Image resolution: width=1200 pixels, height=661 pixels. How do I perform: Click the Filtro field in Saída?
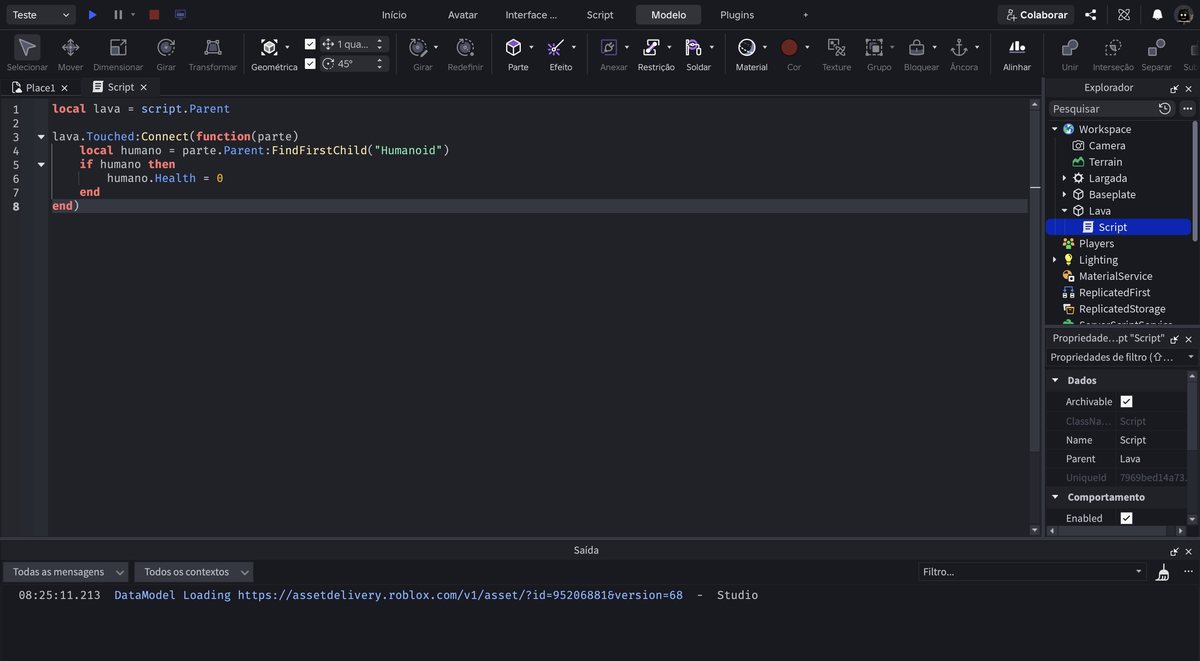coord(1032,572)
